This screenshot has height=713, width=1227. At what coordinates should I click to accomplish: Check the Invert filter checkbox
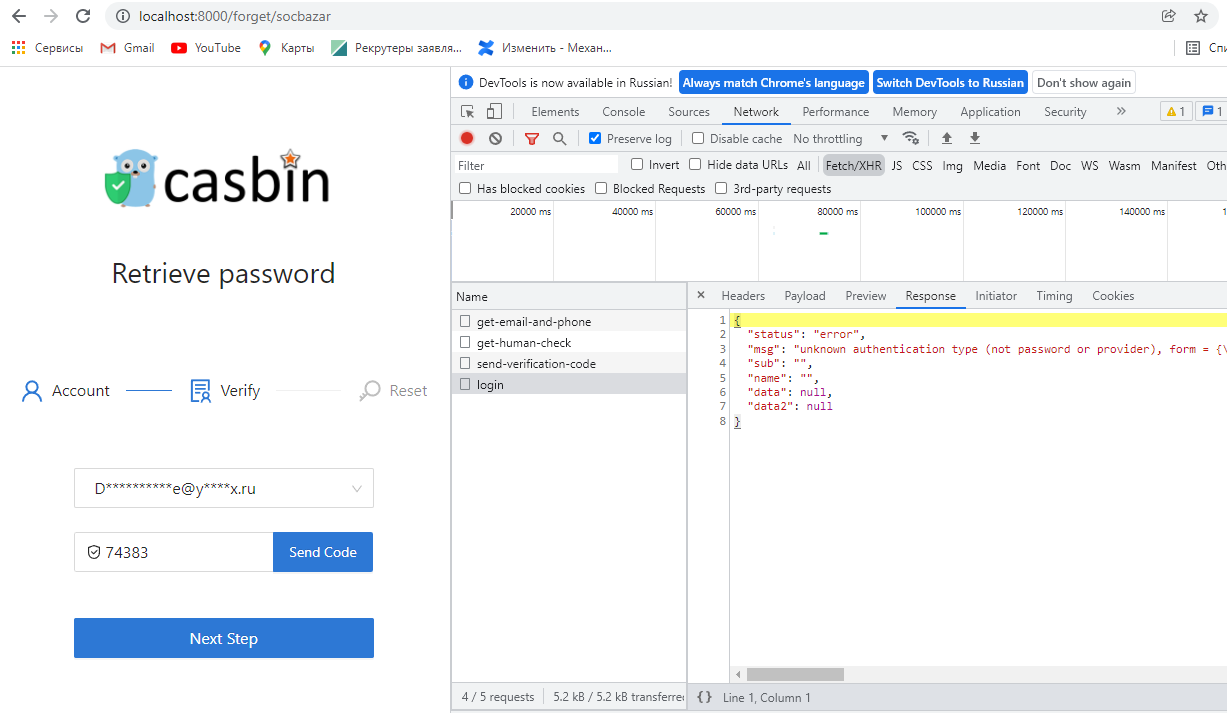(635, 164)
